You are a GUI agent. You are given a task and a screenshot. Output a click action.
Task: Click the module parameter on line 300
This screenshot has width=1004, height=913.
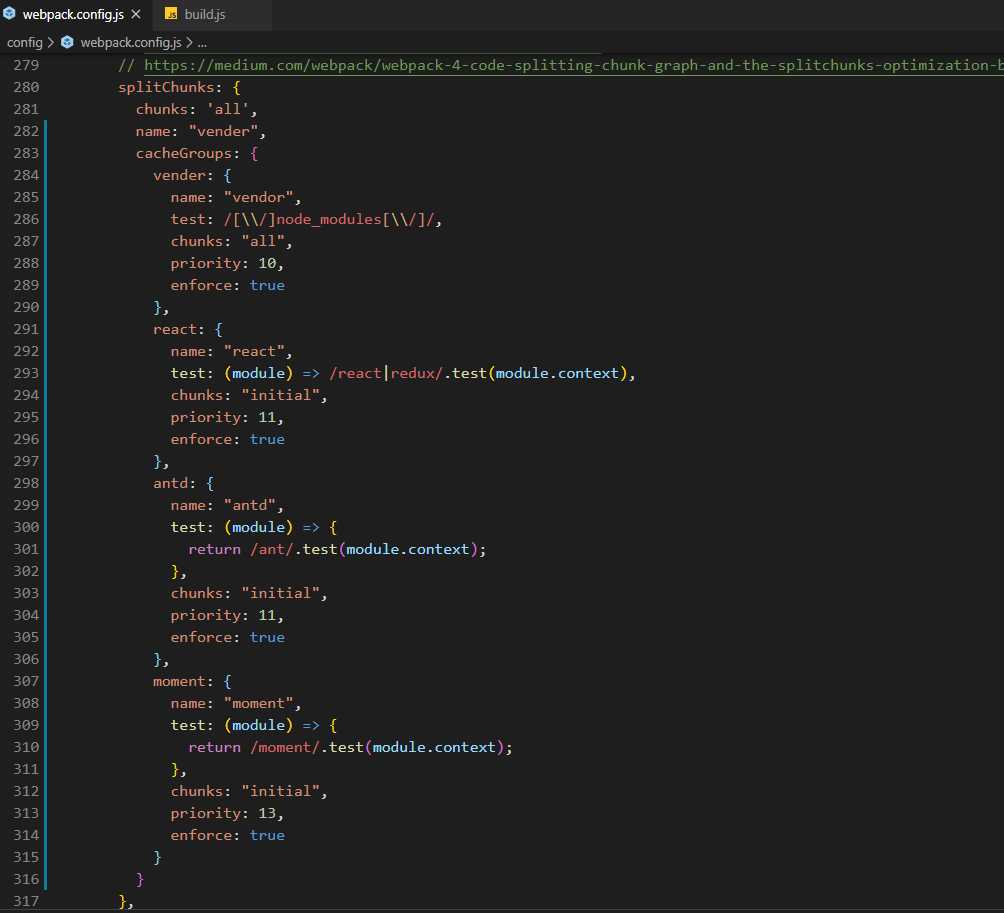pos(259,528)
